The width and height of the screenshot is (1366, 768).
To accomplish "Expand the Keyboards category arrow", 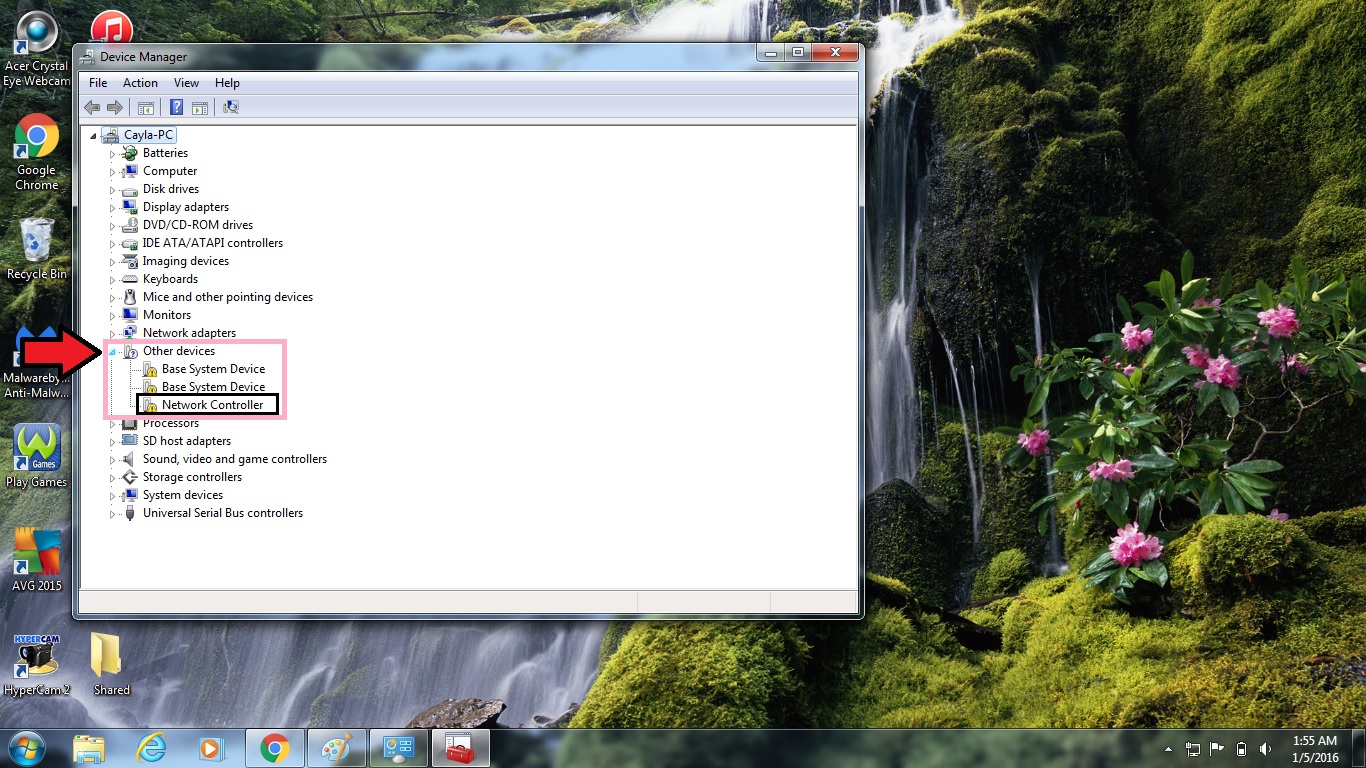I will 113,280.
